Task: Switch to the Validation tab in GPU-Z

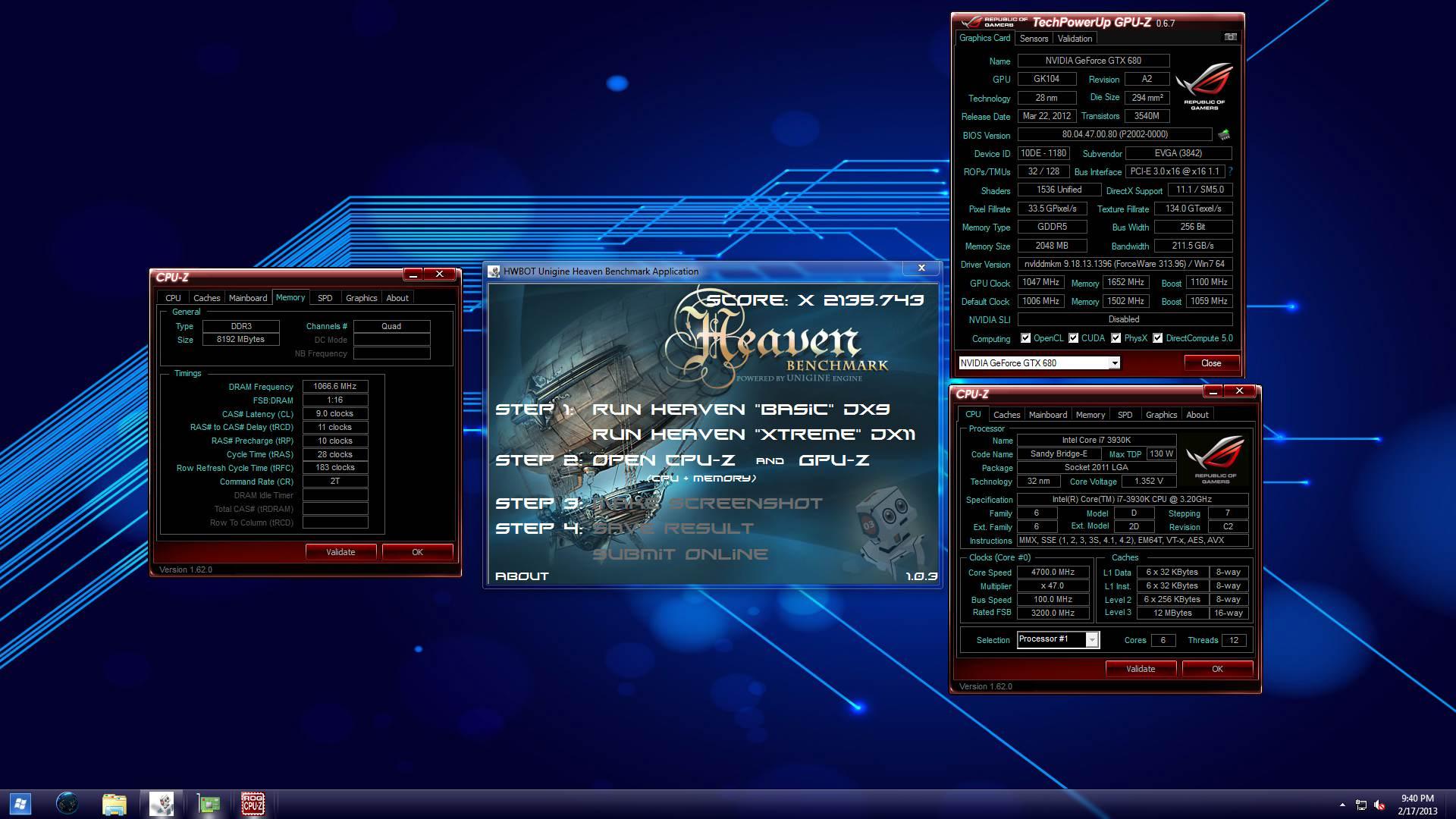Action: coord(1075,39)
